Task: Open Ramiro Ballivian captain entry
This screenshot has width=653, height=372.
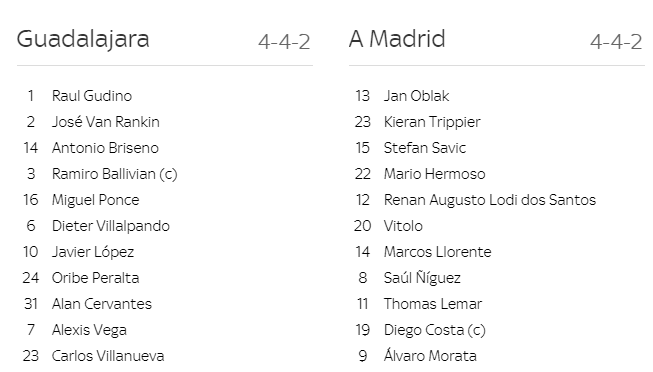Action: (115, 174)
